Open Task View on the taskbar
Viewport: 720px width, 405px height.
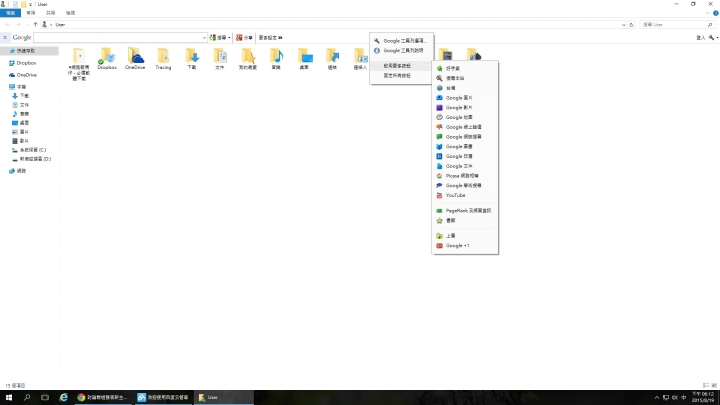45,398
